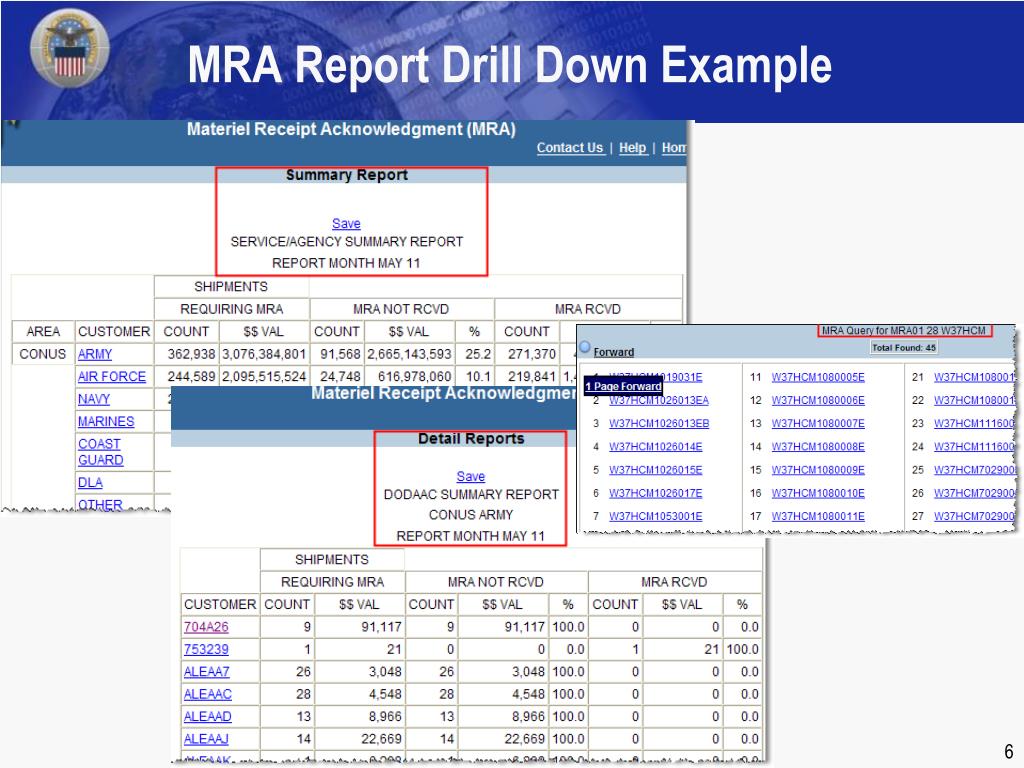Select 4,548 under MRA NOT RCVD for ALEAAC
Screen dimensions: 1024x768
coord(528,694)
